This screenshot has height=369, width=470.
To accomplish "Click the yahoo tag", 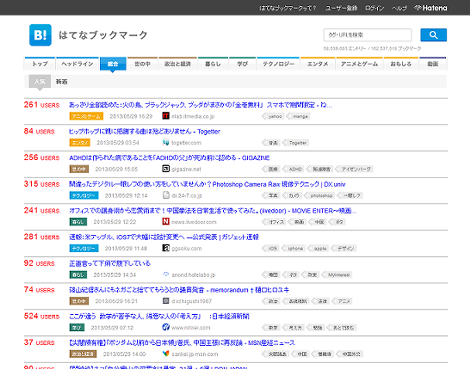I will click(274, 116).
